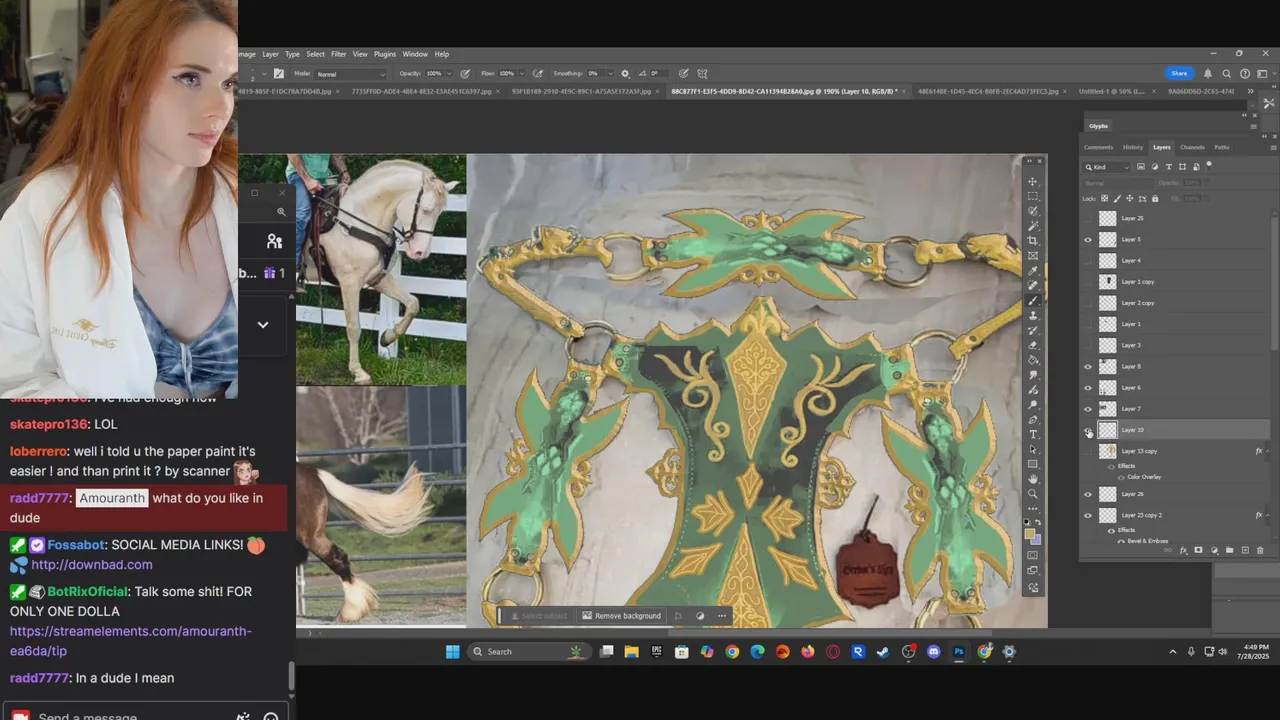
Task: Show hidden Layer 4 via eye box
Action: point(1088,261)
